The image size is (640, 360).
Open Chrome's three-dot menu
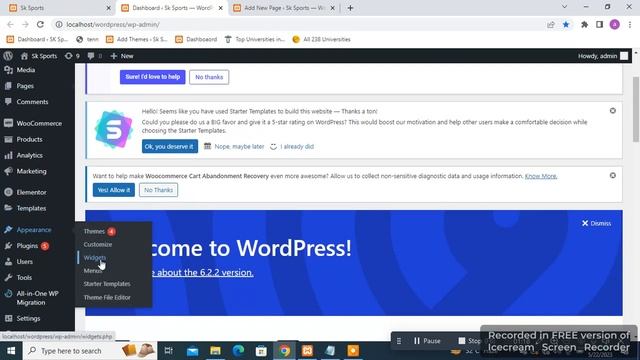630,24
